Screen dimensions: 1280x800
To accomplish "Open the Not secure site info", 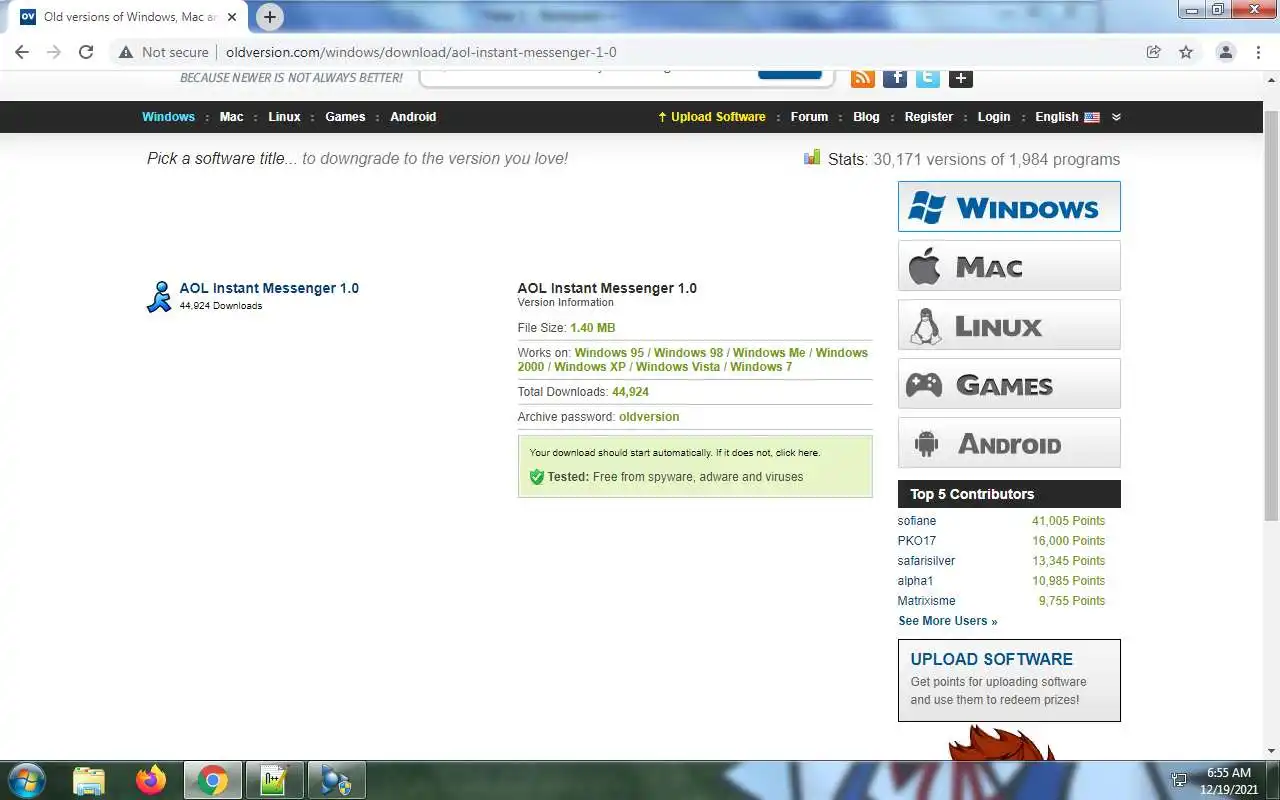I will pos(164,52).
